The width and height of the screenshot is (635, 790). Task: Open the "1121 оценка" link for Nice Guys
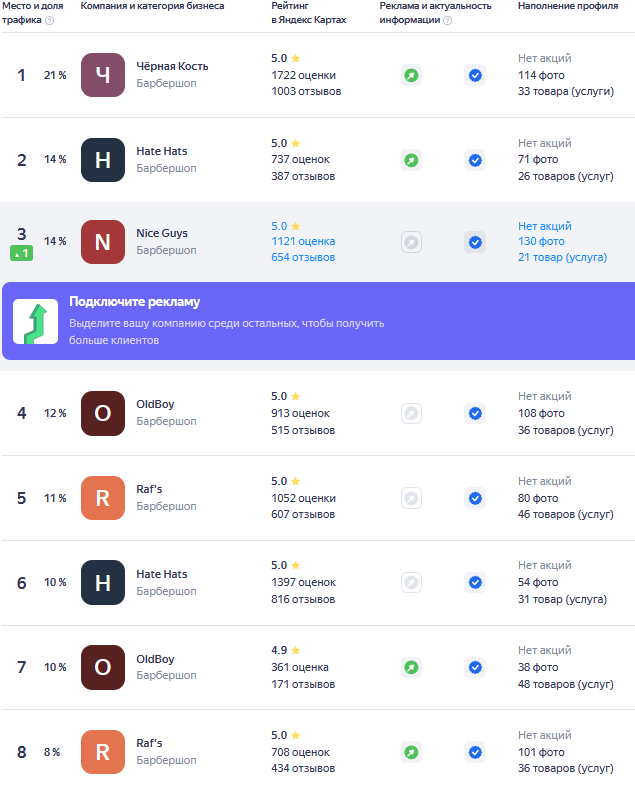tap(303, 241)
